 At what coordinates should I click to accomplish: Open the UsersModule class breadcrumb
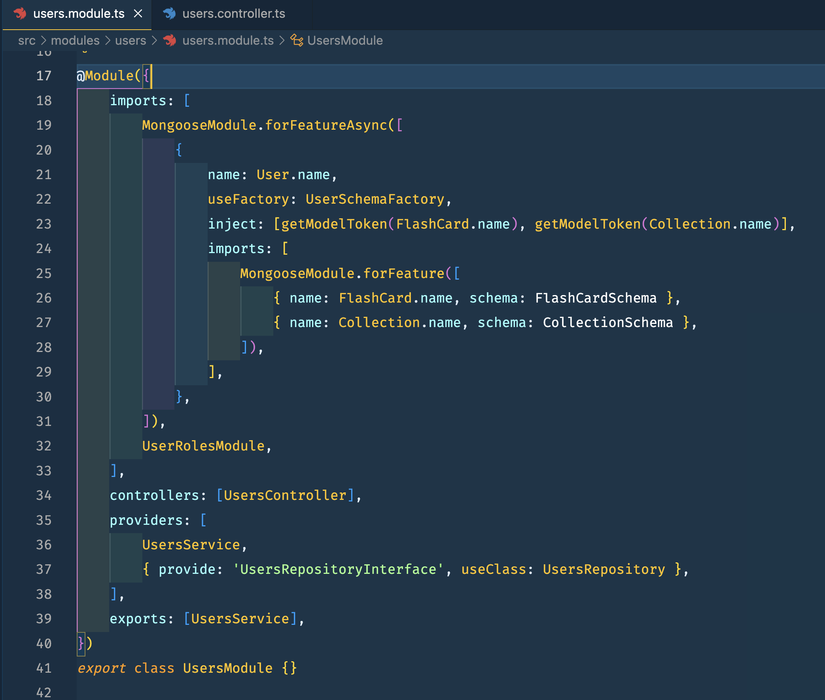pyautogui.click(x=345, y=41)
